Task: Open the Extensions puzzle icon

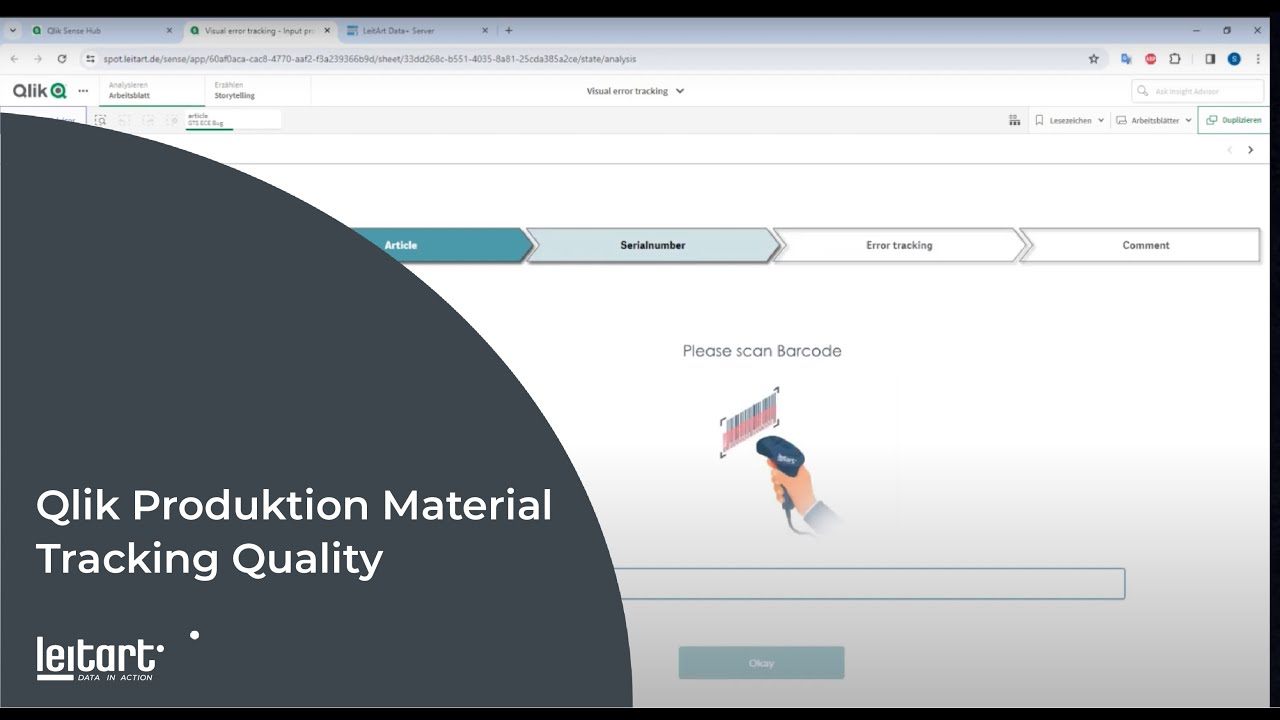Action: pyautogui.click(x=1175, y=59)
